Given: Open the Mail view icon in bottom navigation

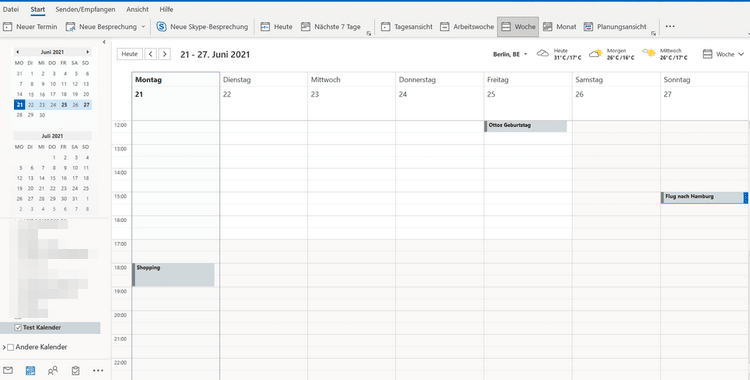Looking at the screenshot, I should (8, 370).
